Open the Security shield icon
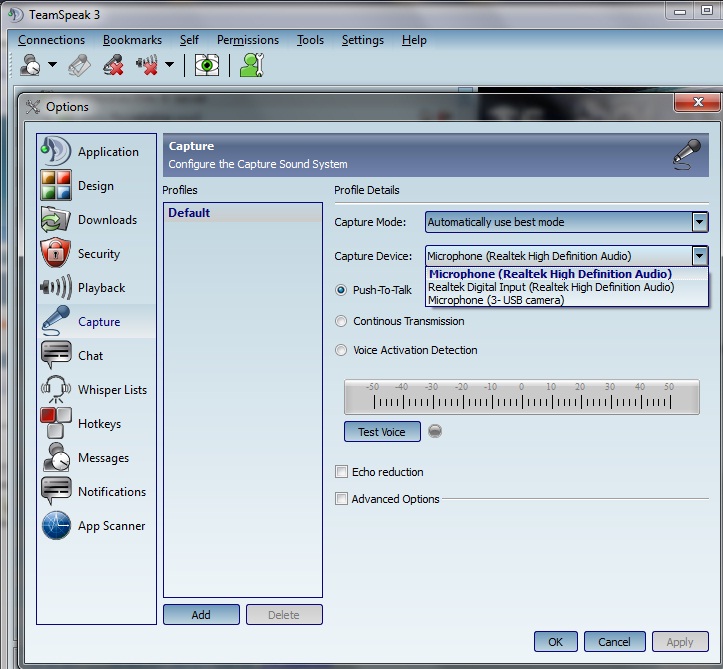Viewport: 723px width, 669px height. (56, 253)
